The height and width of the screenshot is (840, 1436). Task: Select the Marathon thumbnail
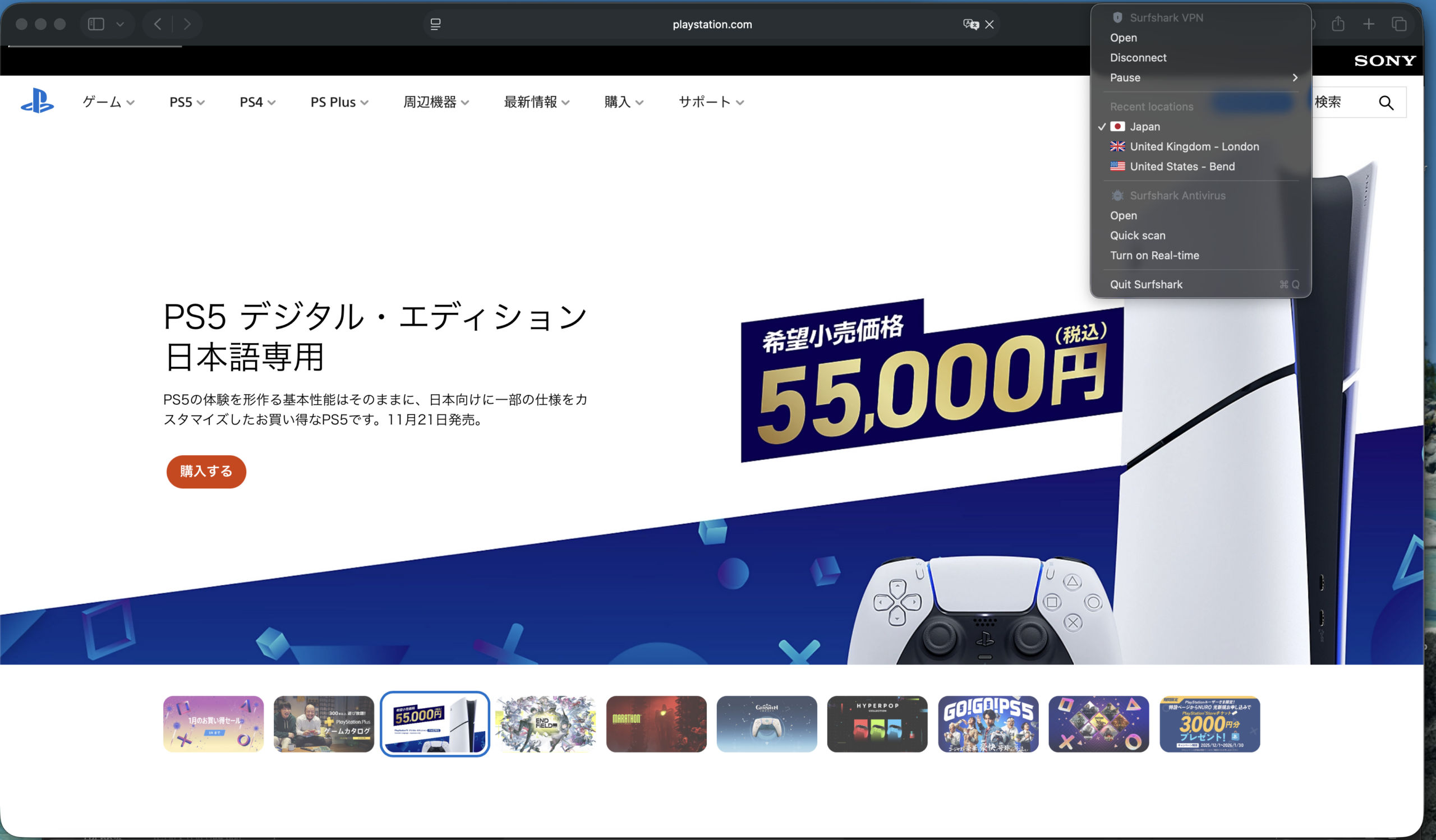click(656, 724)
